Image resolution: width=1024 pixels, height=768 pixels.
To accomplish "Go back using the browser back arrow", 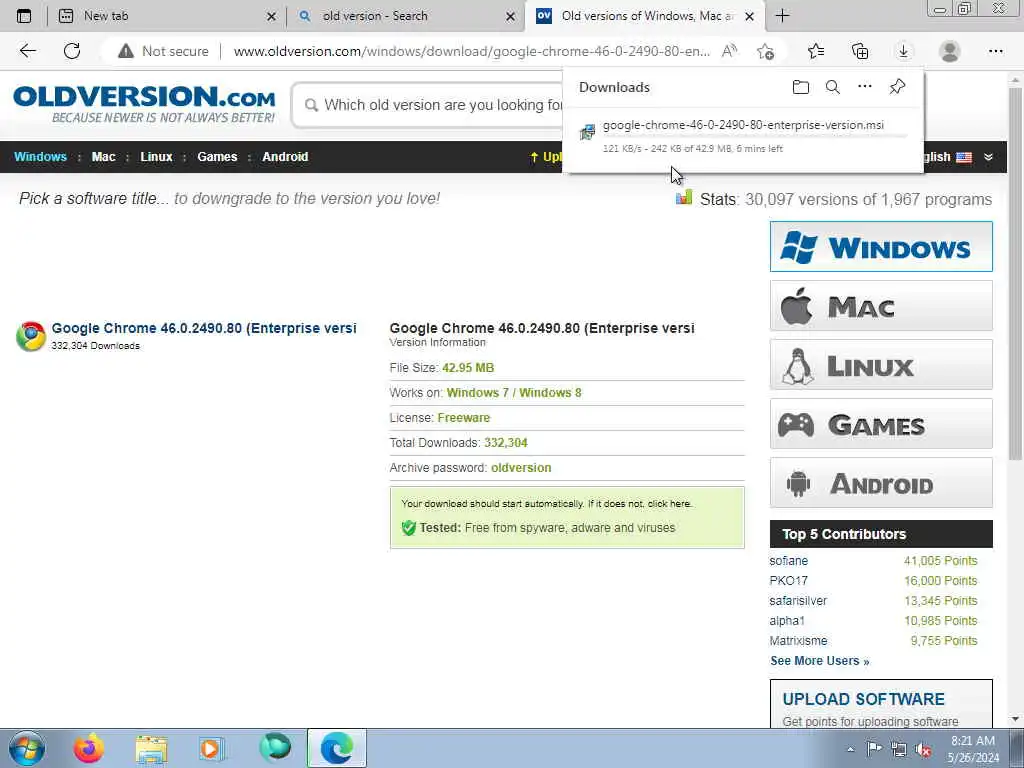I will pyautogui.click(x=27, y=51).
